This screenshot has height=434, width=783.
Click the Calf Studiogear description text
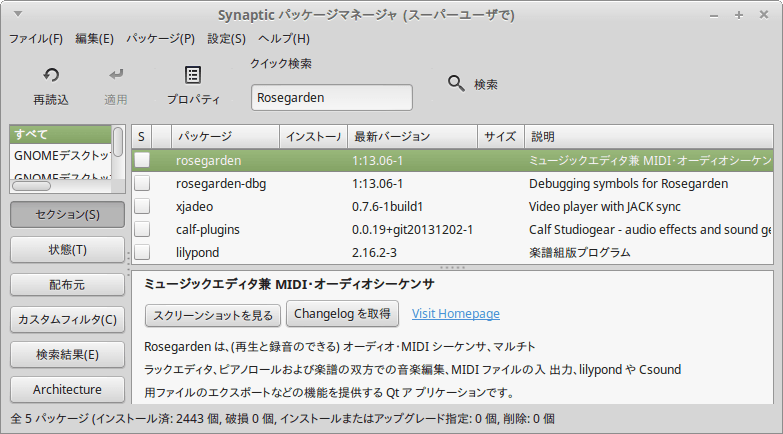[x=650, y=230]
